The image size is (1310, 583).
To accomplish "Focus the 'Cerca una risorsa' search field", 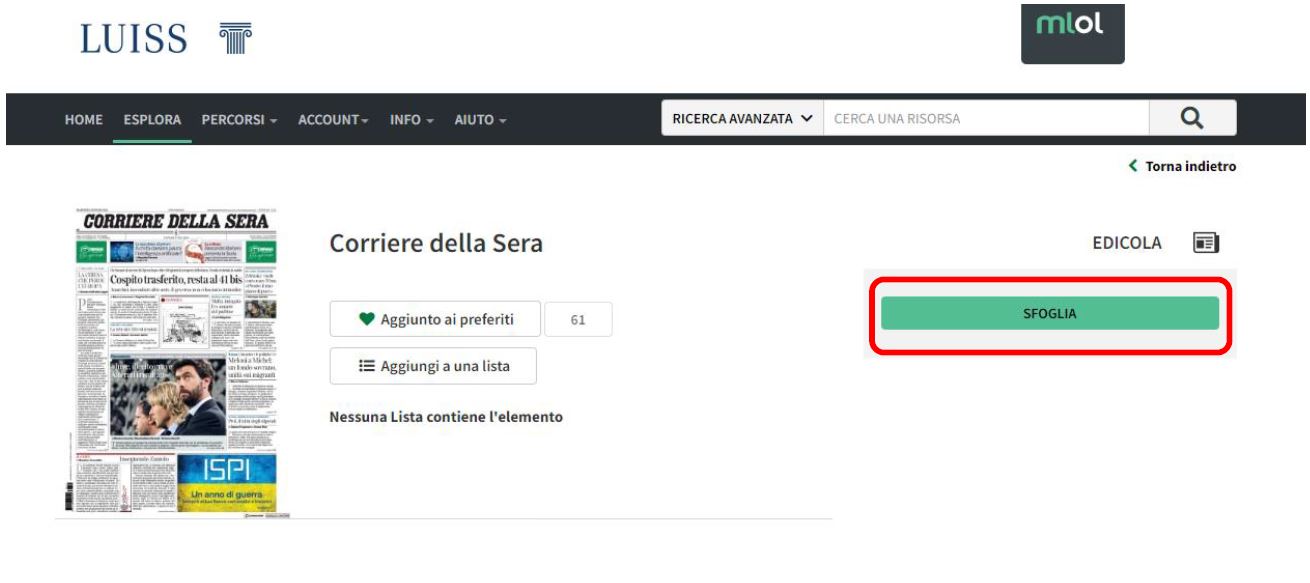I will 985,119.
